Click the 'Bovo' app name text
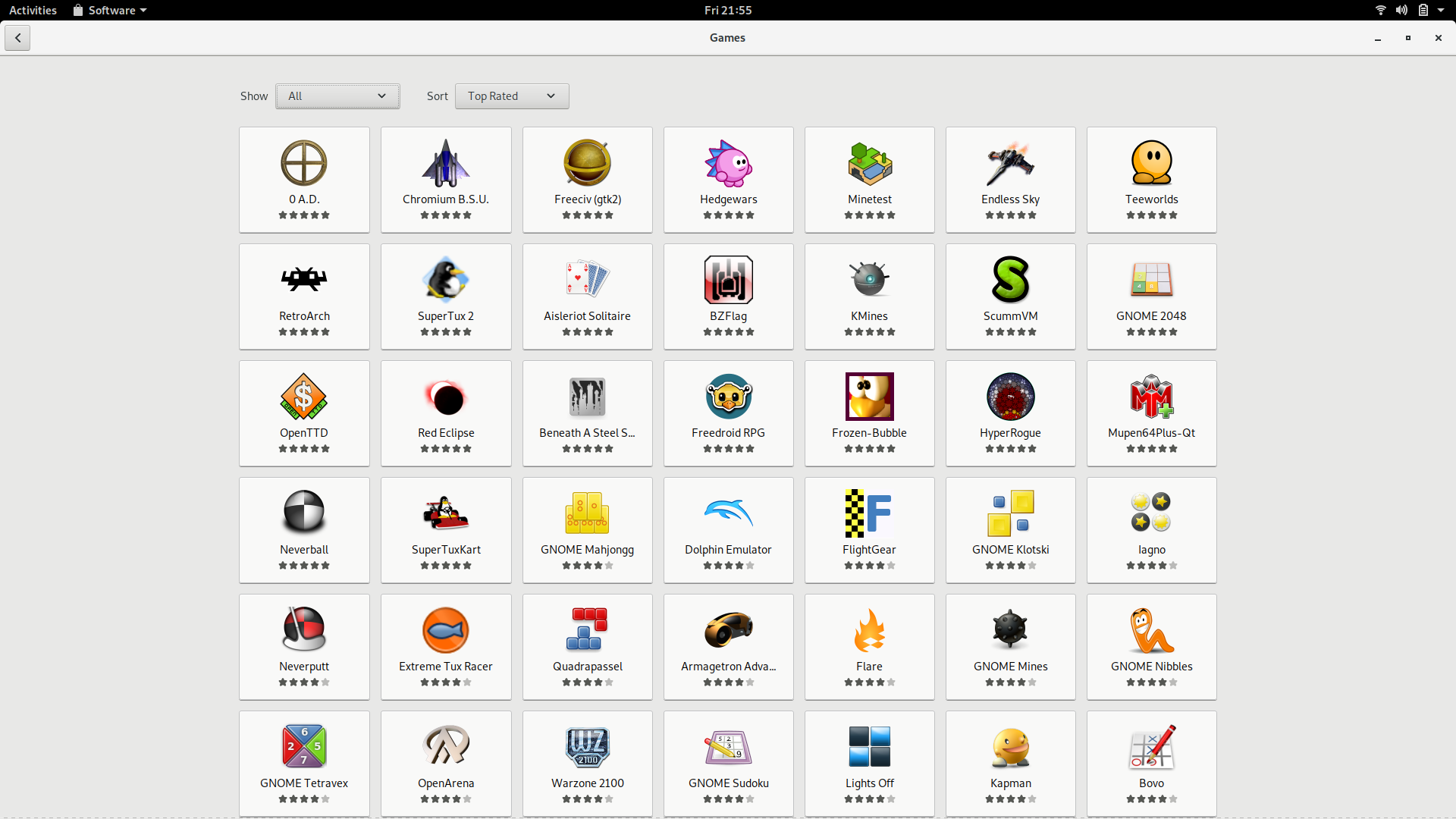This screenshot has height=819, width=1456. pos(1152,783)
